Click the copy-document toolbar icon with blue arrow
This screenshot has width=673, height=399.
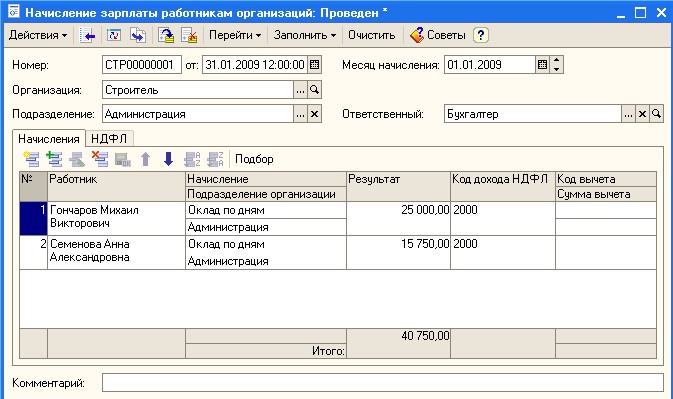pos(138,35)
